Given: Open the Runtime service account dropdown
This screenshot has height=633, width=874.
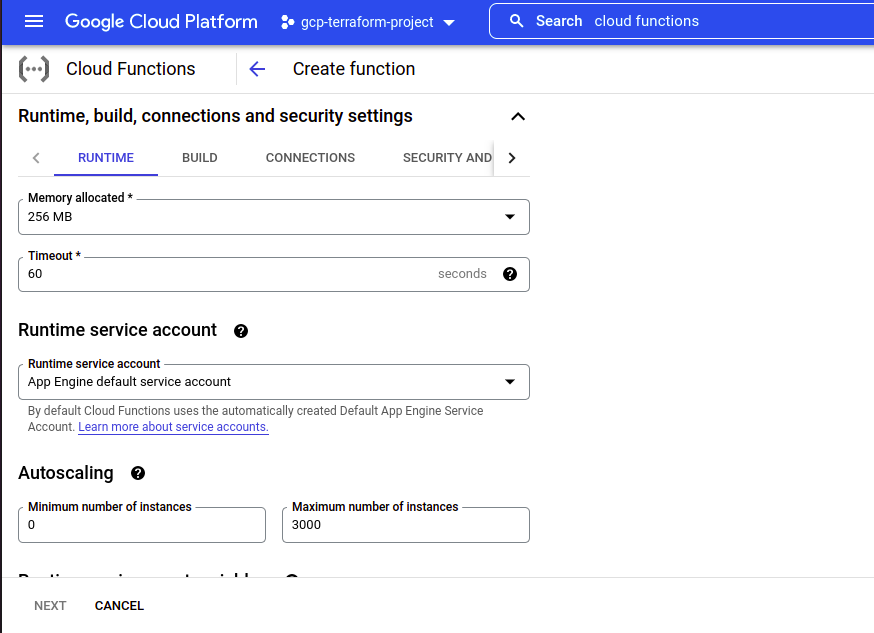Looking at the screenshot, I should 274,382.
